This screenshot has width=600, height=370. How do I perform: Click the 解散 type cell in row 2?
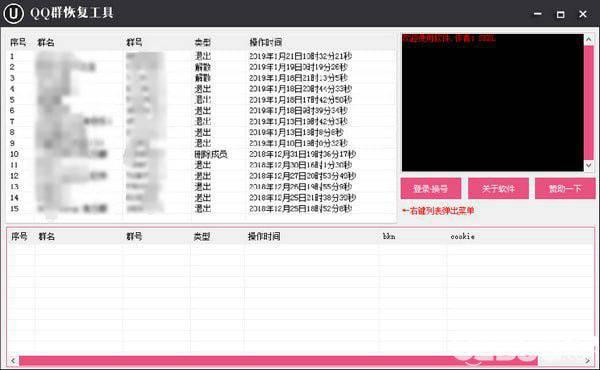click(x=202, y=67)
